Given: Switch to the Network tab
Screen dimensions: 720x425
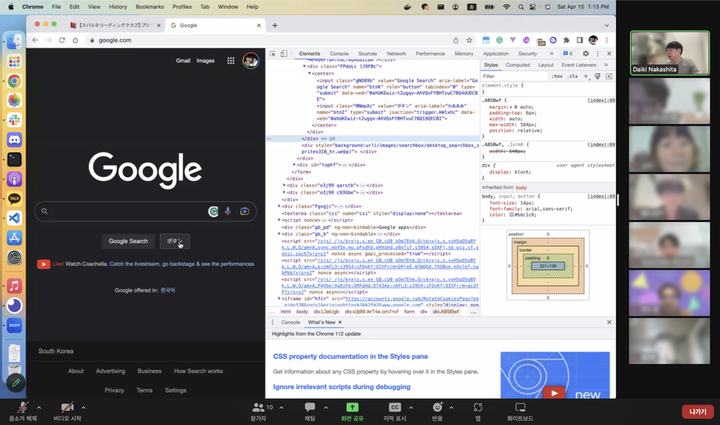Looking at the screenshot, I should pos(396,54).
